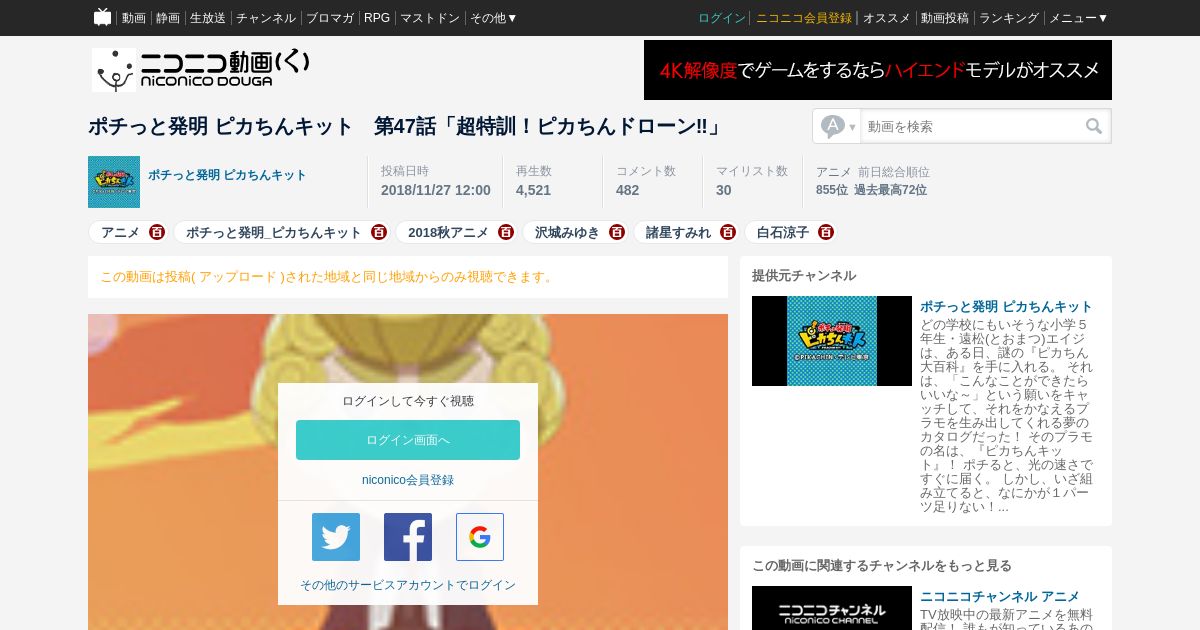The height and width of the screenshot is (630, 1200).
Task: Open dictionary icon next to 諸星すみれ tag
Action: (x=728, y=232)
